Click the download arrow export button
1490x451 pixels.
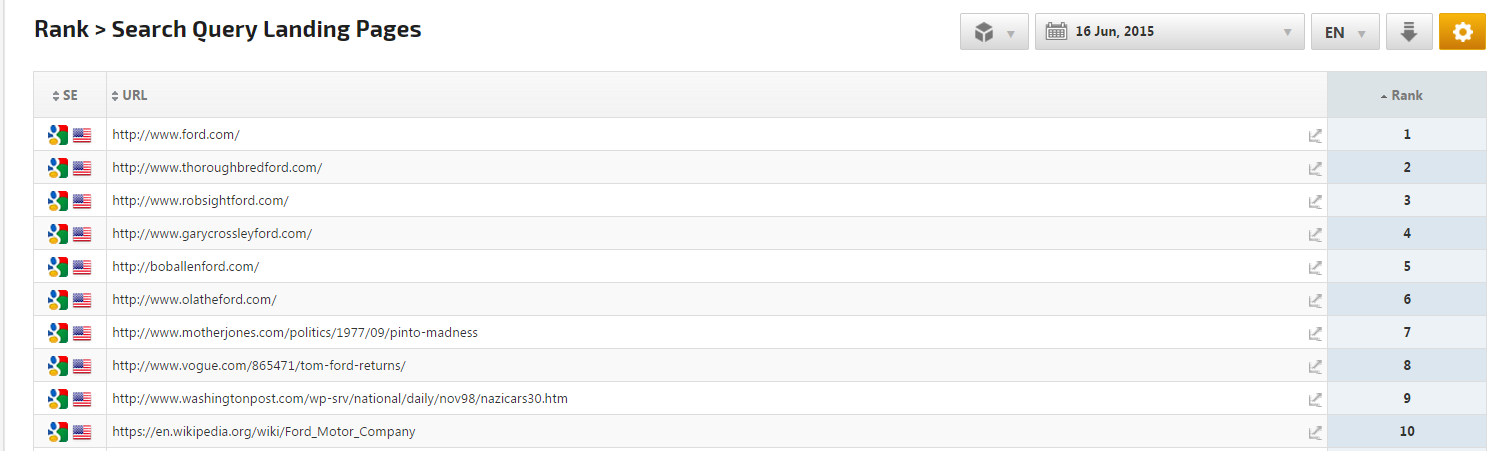point(1409,32)
